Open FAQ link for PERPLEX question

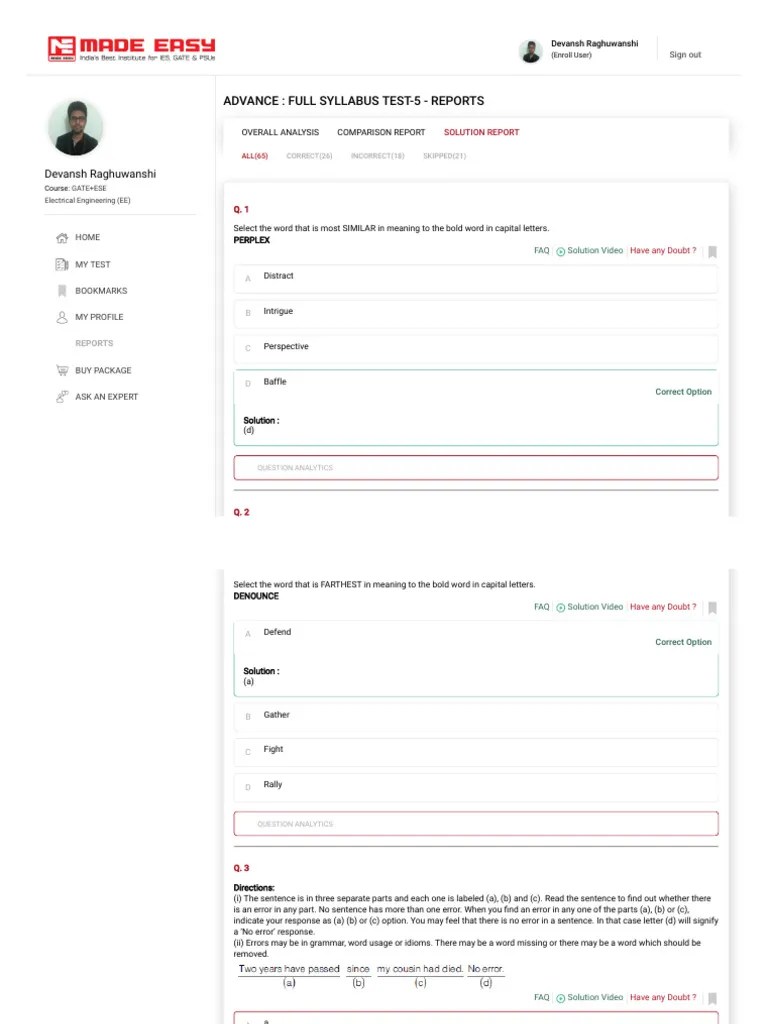pos(541,251)
